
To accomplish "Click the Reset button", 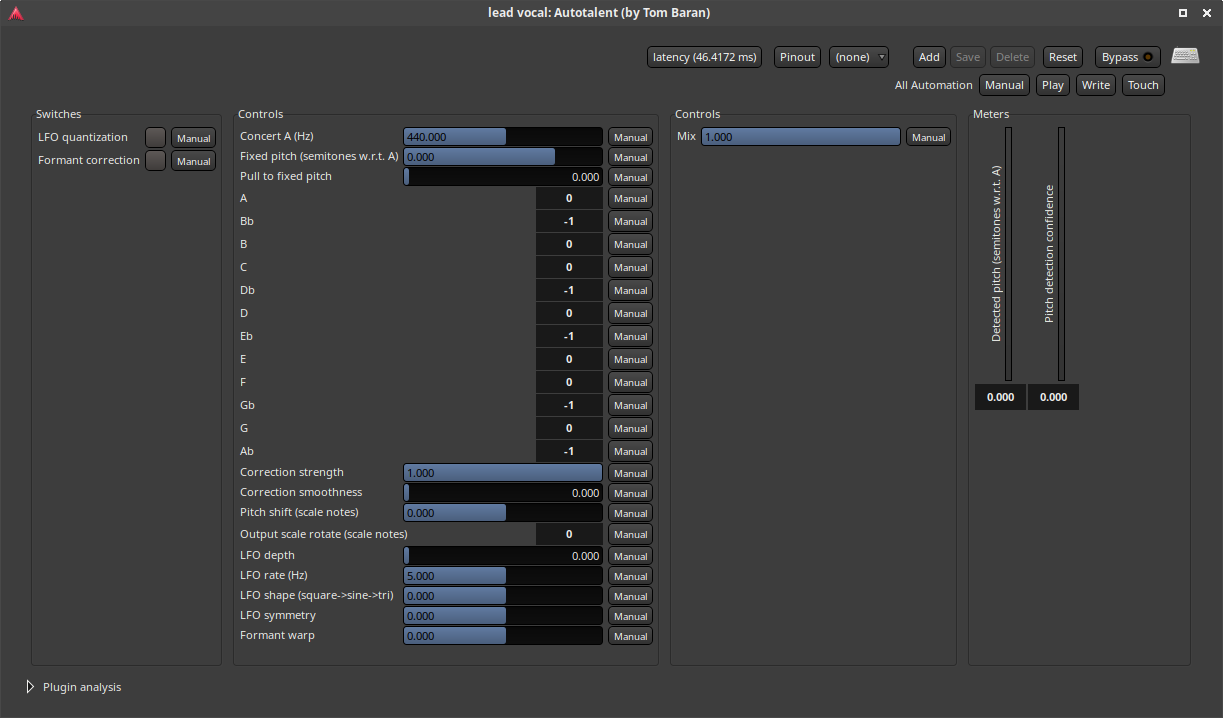I will click(x=1063, y=57).
